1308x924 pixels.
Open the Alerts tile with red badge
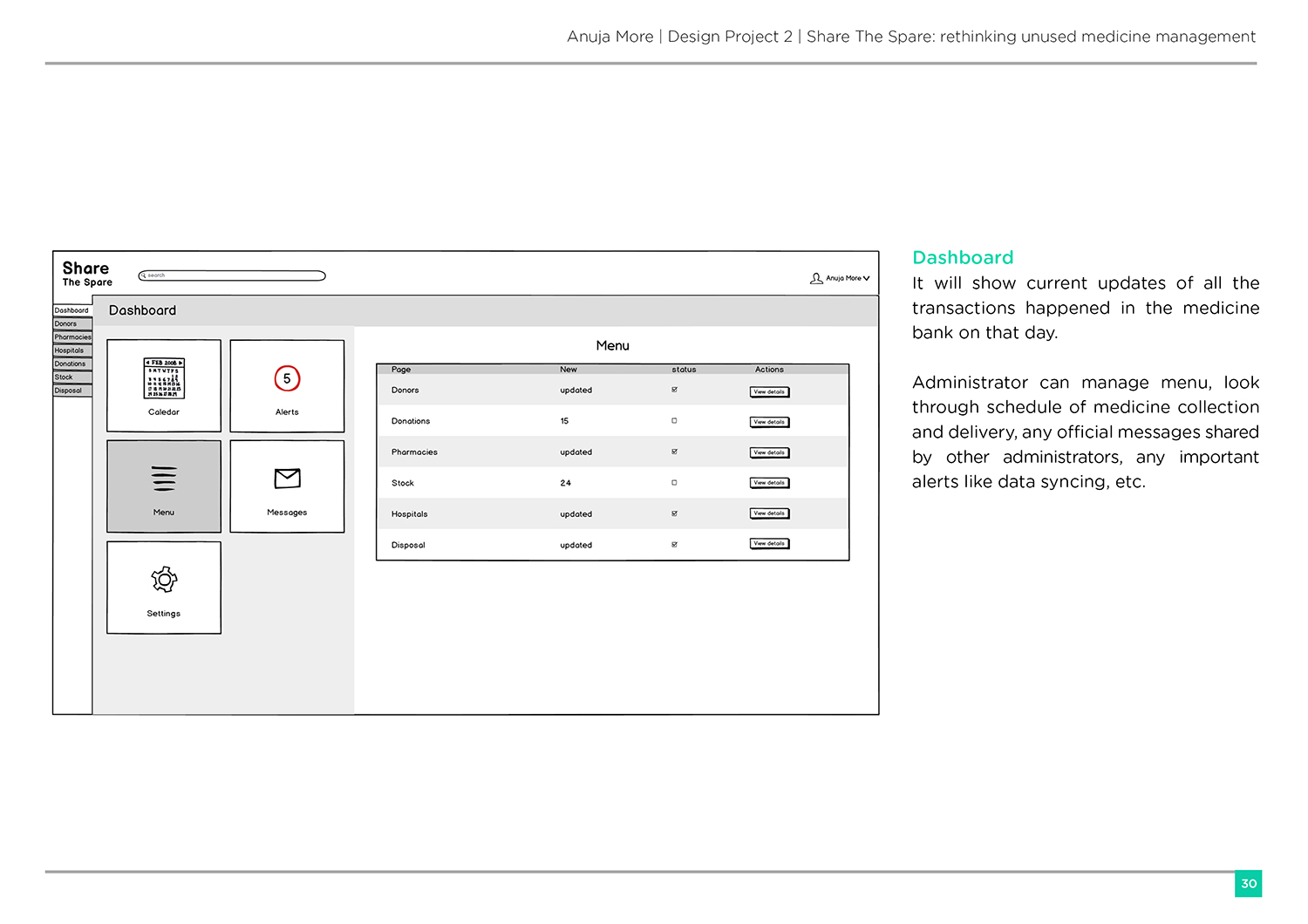[287, 380]
